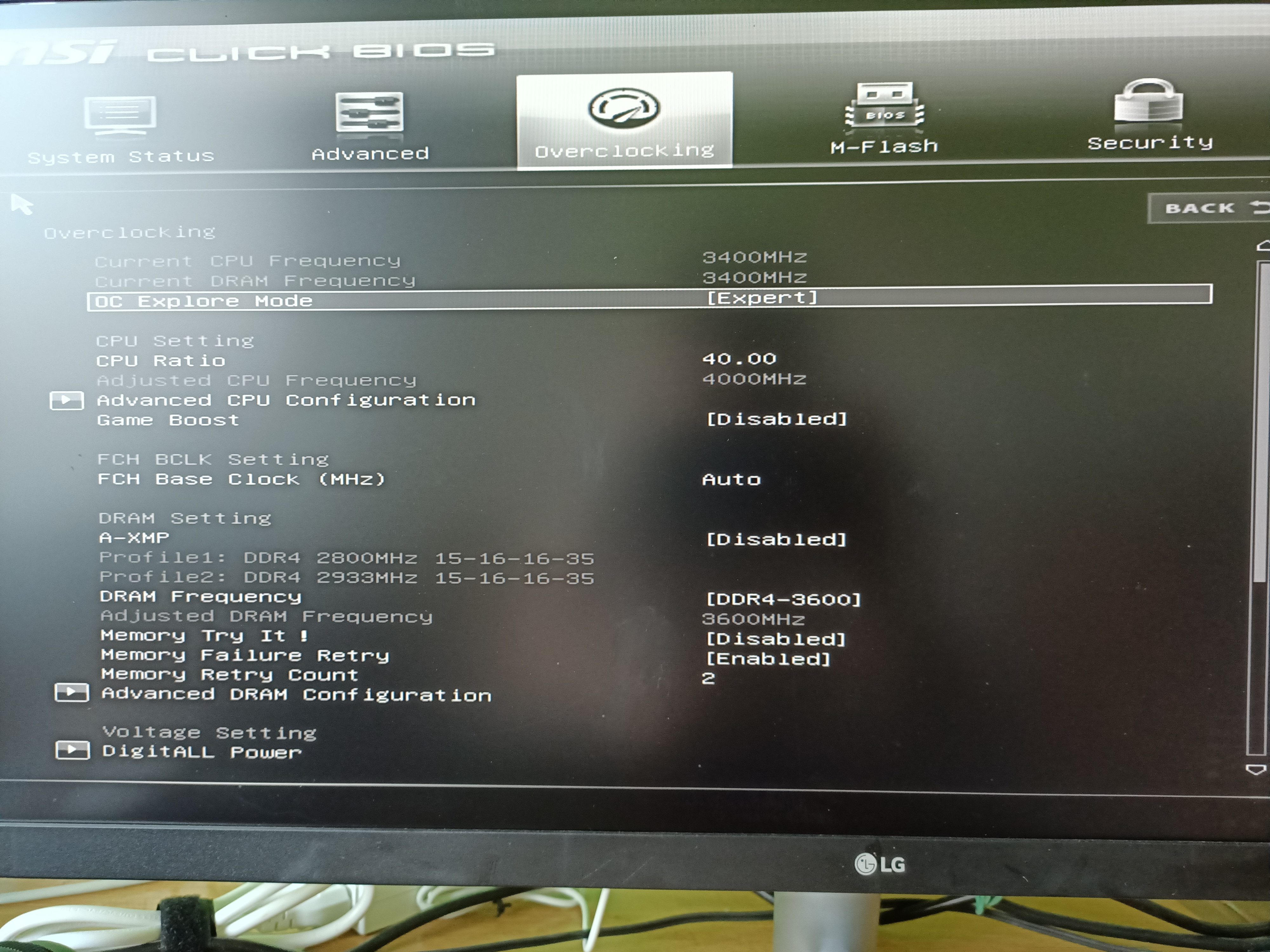The width and height of the screenshot is (1270, 952).
Task: Select the CPU Ratio label
Action: pos(161,360)
